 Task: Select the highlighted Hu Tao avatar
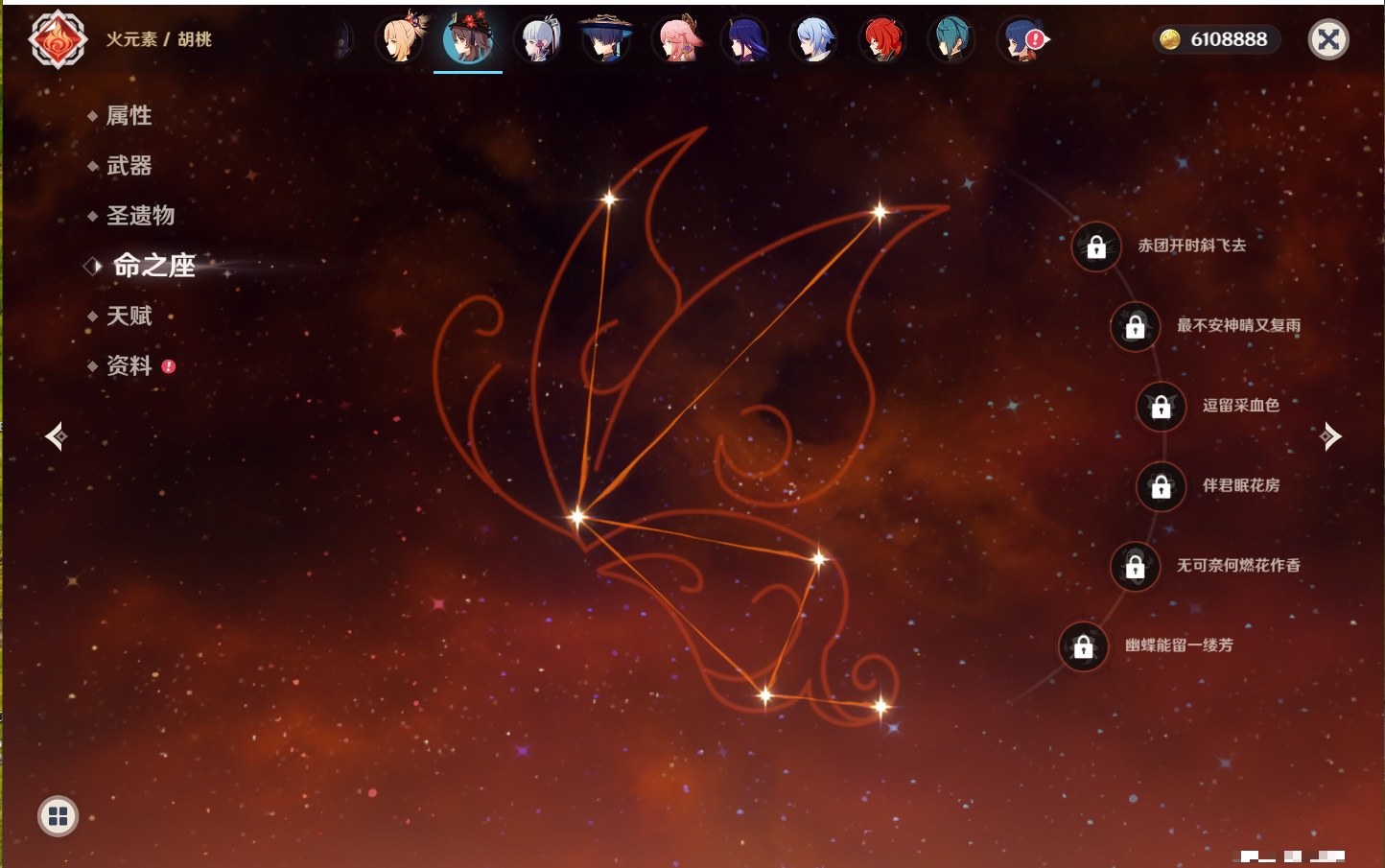pyautogui.click(x=468, y=39)
